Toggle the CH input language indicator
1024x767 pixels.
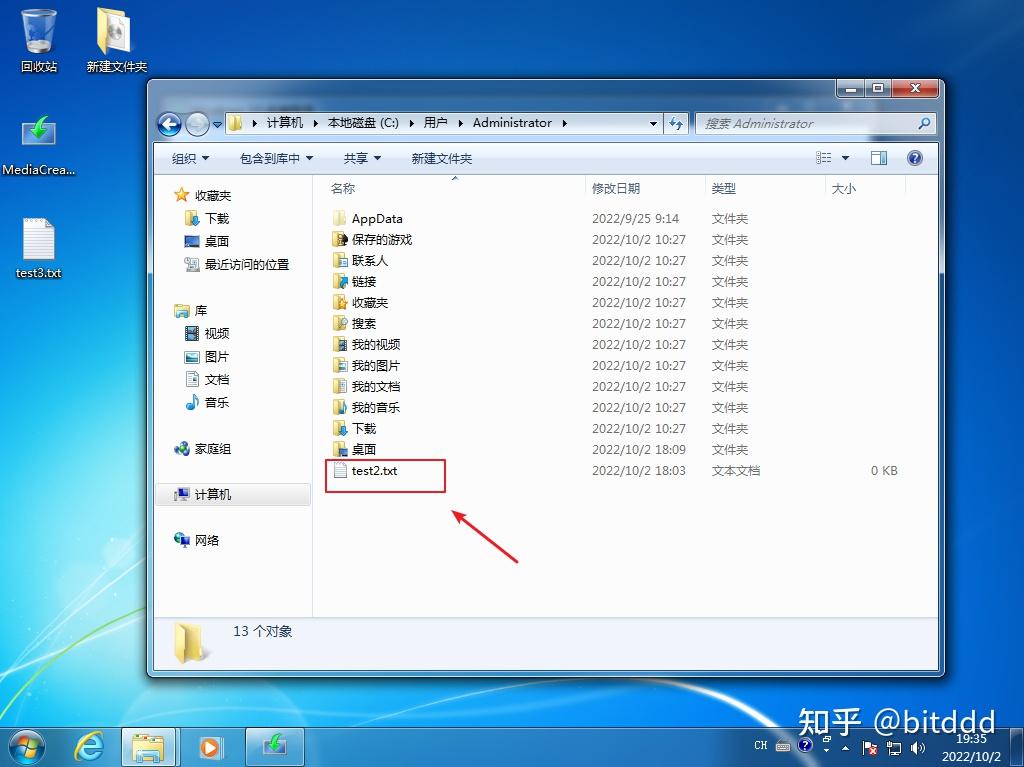coord(760,745)
